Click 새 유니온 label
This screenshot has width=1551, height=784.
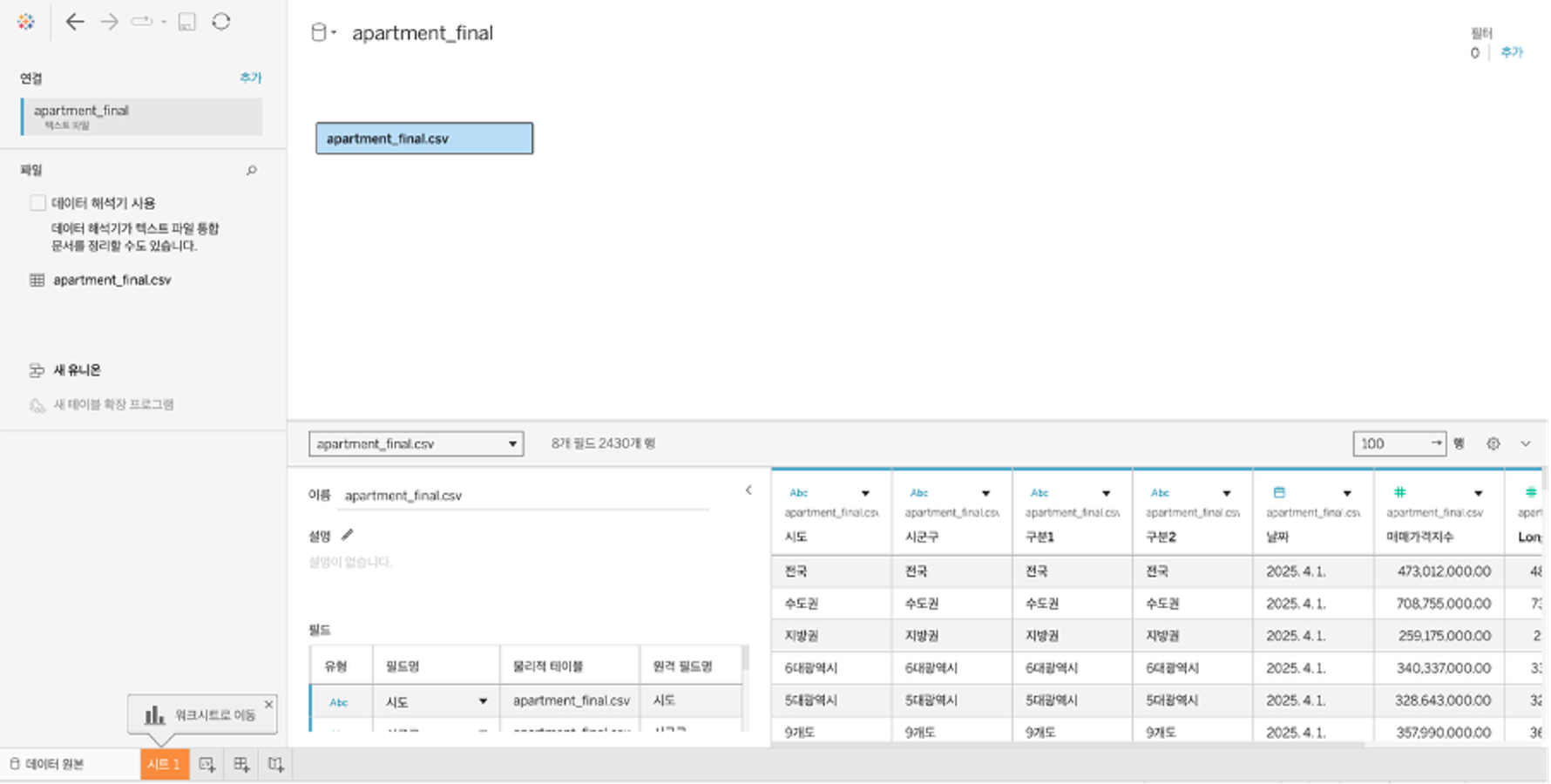78,370
